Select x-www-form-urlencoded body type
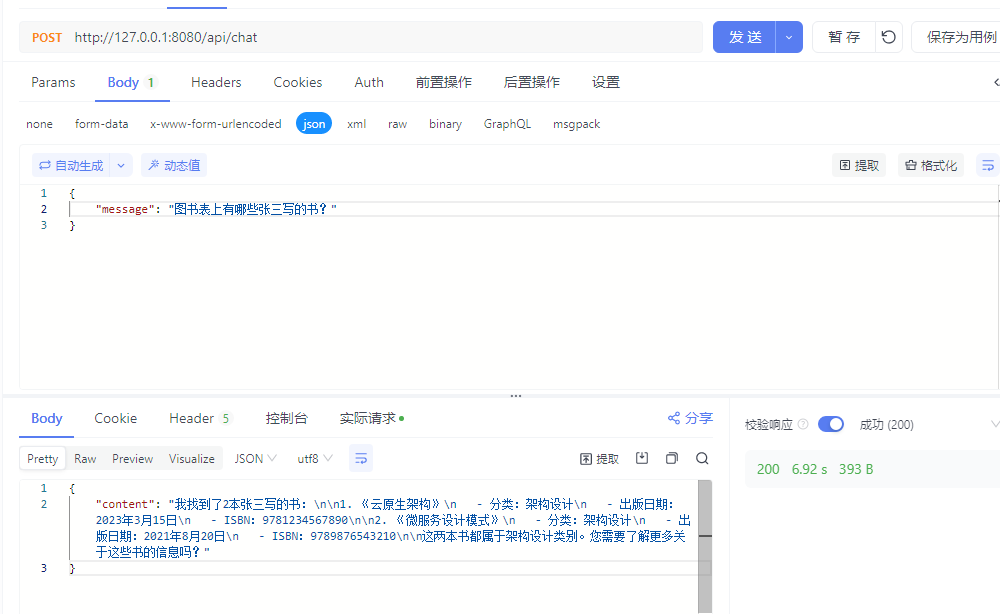 (x=216, y=124)
